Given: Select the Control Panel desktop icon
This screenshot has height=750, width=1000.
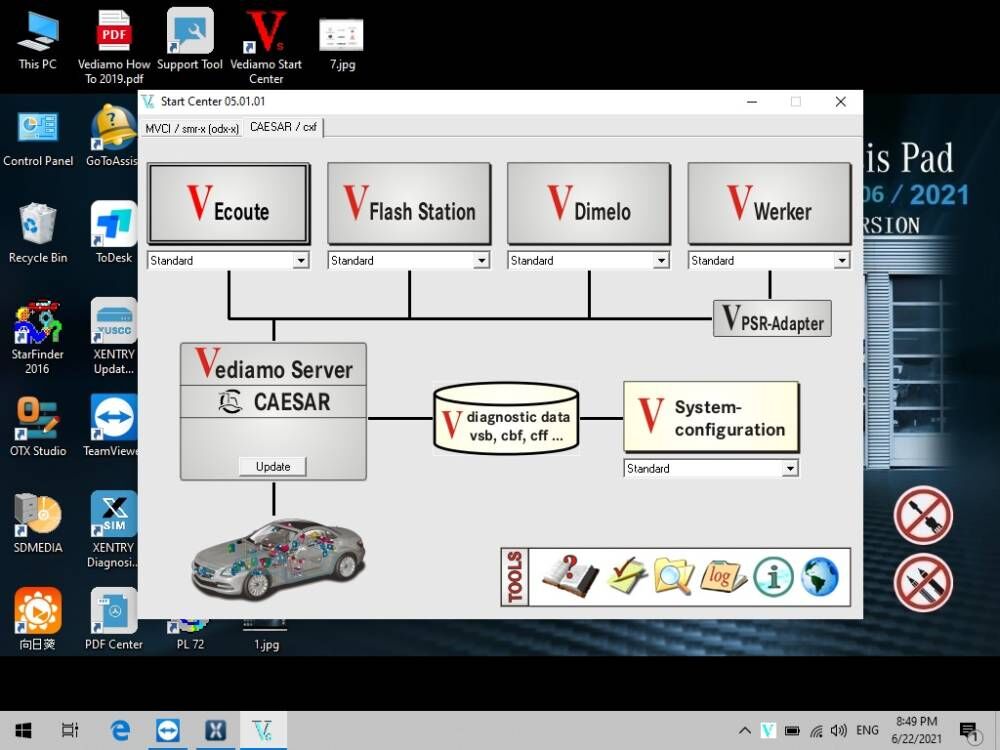Looking at the screenshot, I should coord(38,138).
